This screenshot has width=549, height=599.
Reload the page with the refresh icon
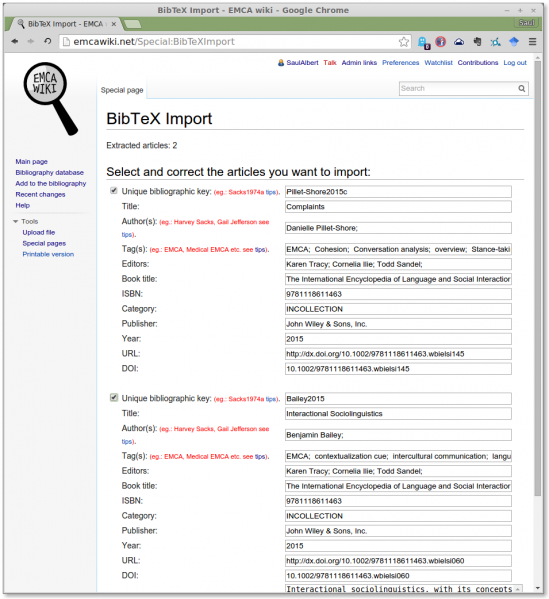click(48, 41)
